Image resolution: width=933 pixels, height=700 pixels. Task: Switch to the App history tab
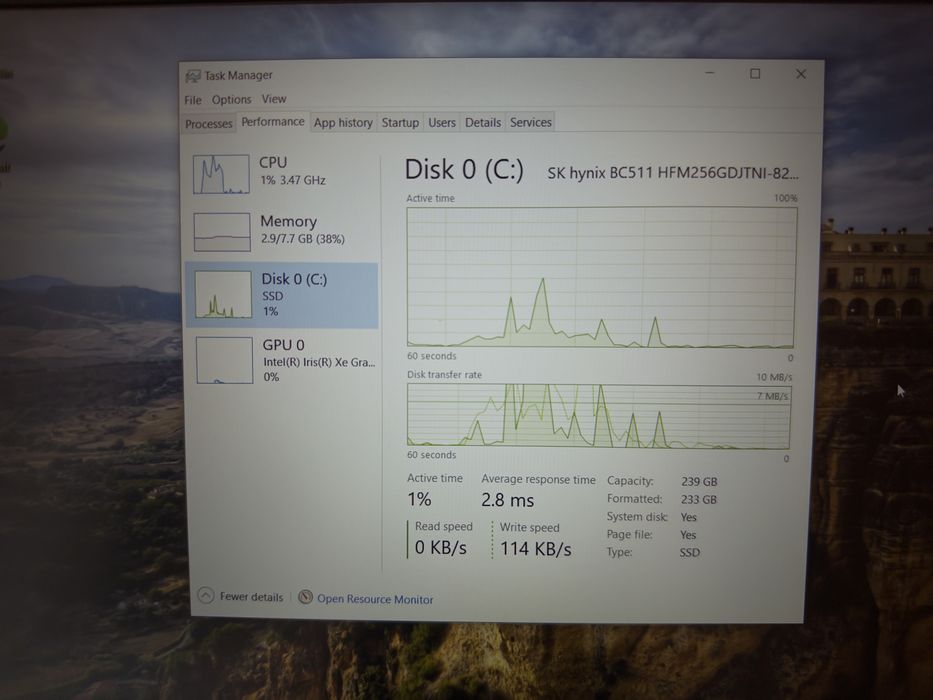click(x=343, y=123)
